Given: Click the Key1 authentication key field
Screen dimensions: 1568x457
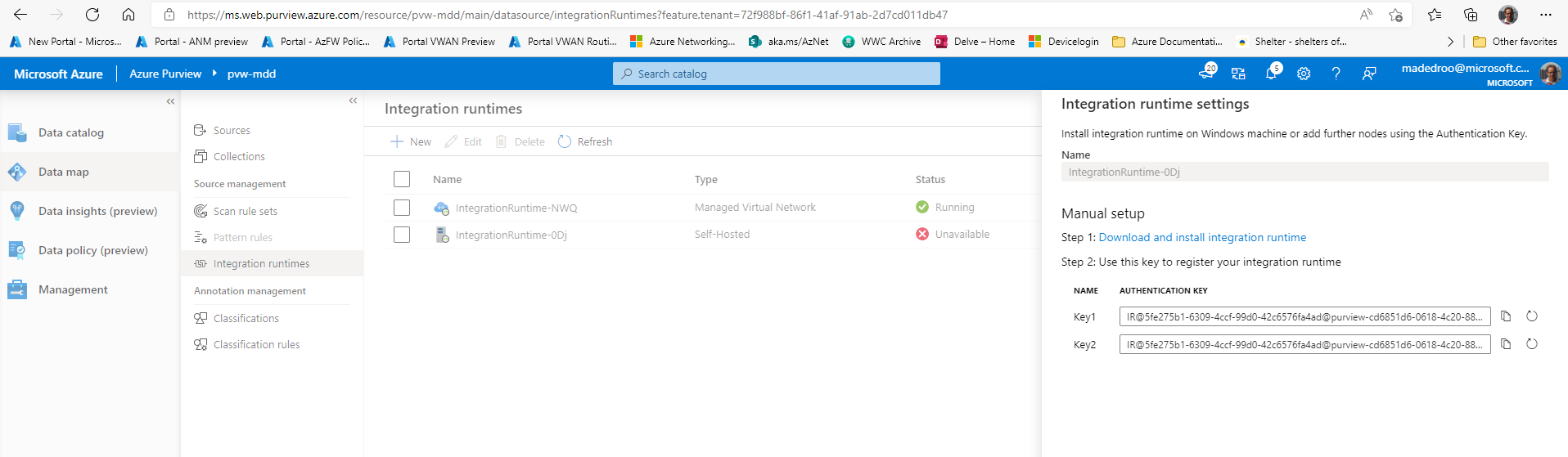Looking at the screenshot, I should 1304,316.
